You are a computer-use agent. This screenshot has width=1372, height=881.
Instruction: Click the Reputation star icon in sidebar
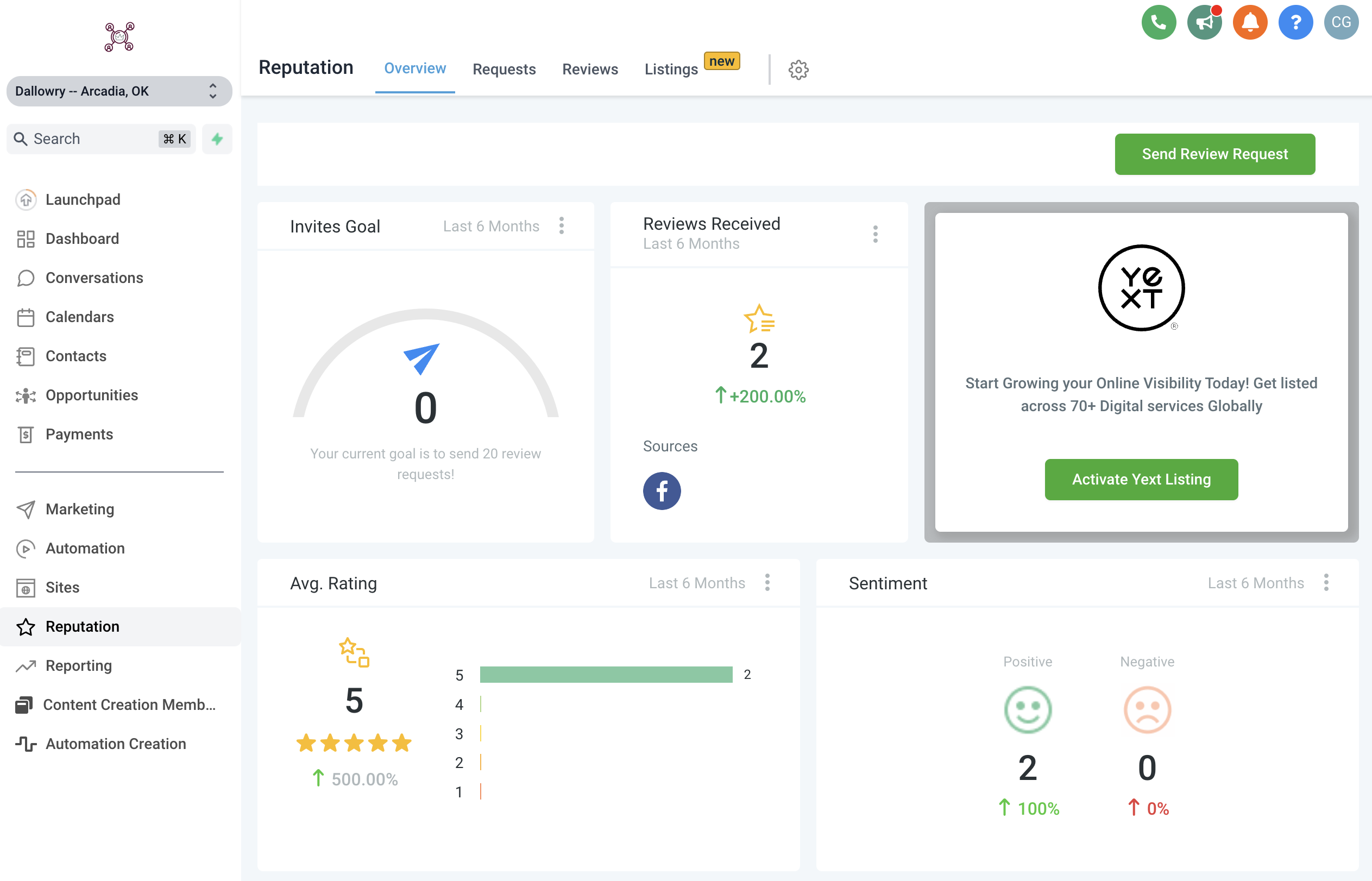point(26,627)
